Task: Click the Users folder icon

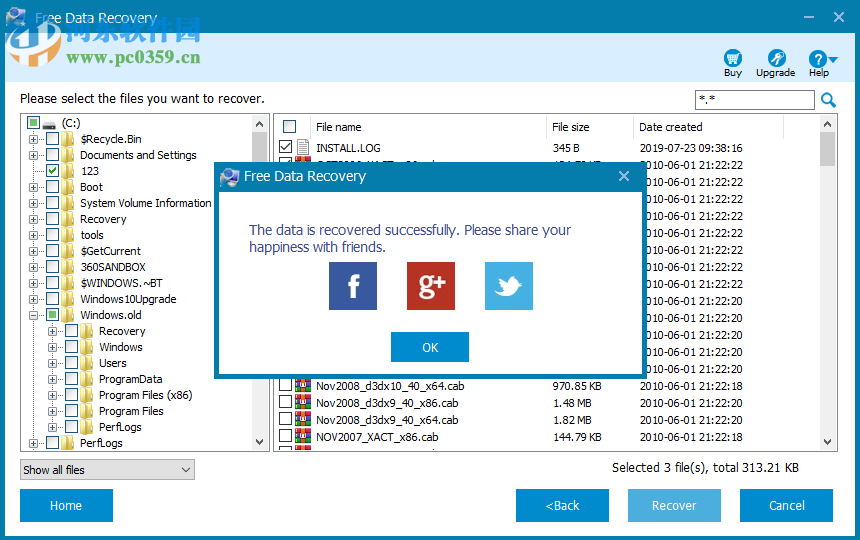Action: pyautogui.click(x=87, y=363)
